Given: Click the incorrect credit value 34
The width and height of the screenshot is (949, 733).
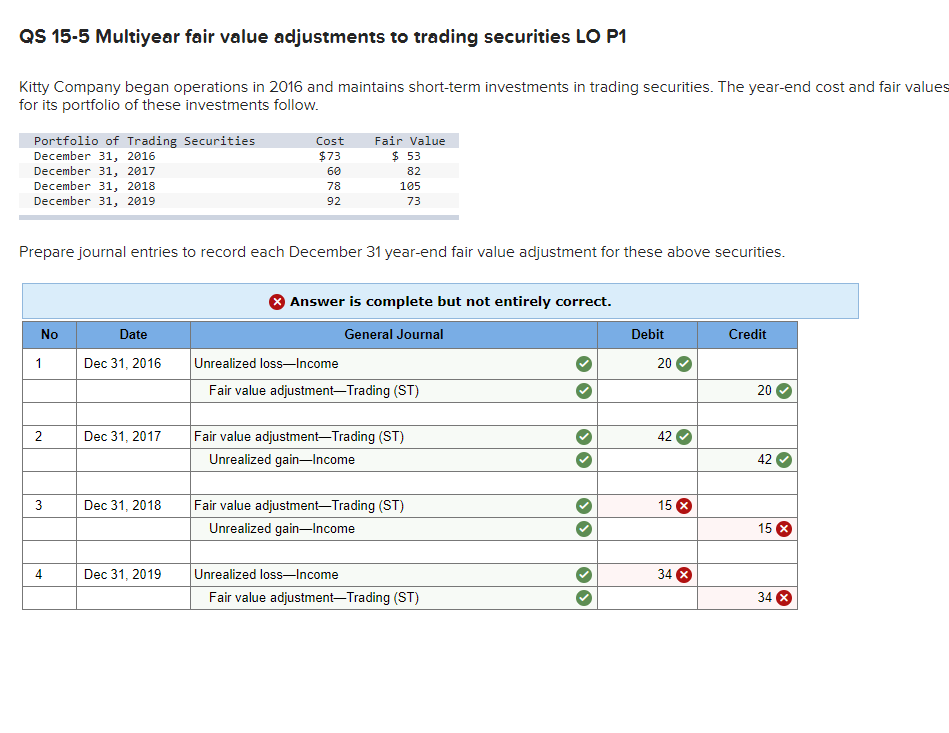Looking at the screenshot, I should point(764,598).
